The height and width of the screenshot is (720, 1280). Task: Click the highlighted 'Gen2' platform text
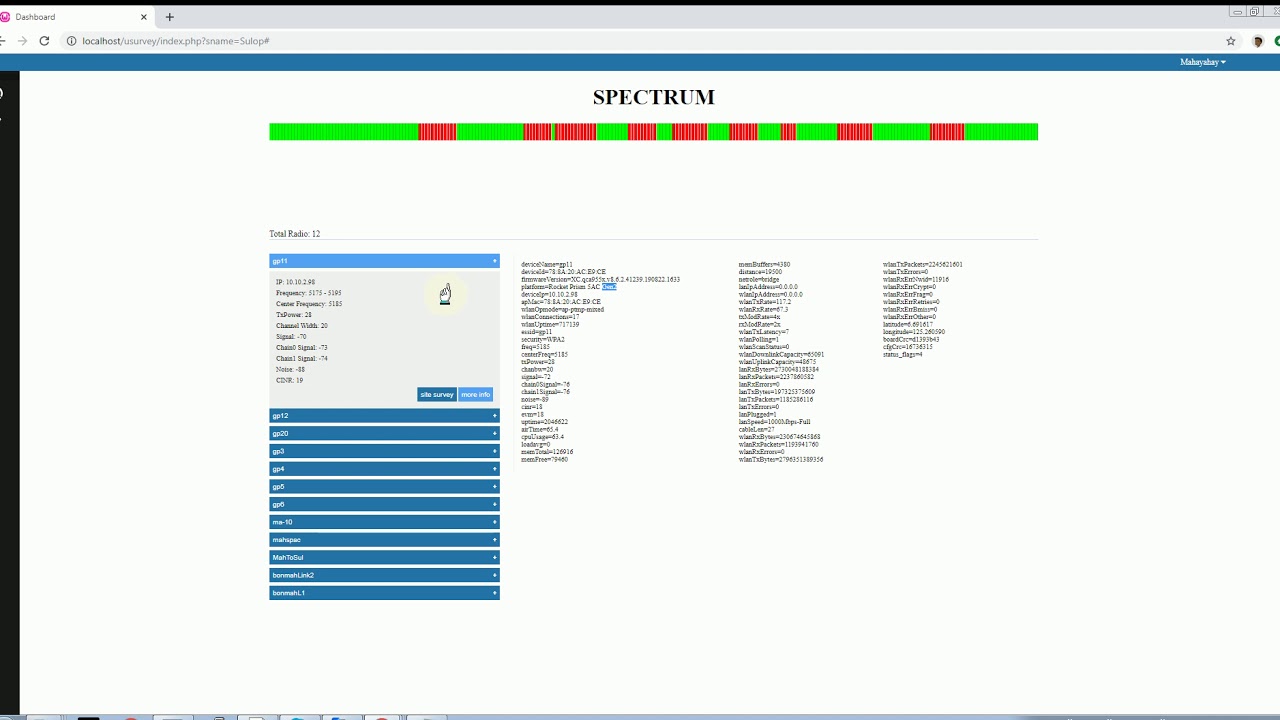tap(609, 287)
